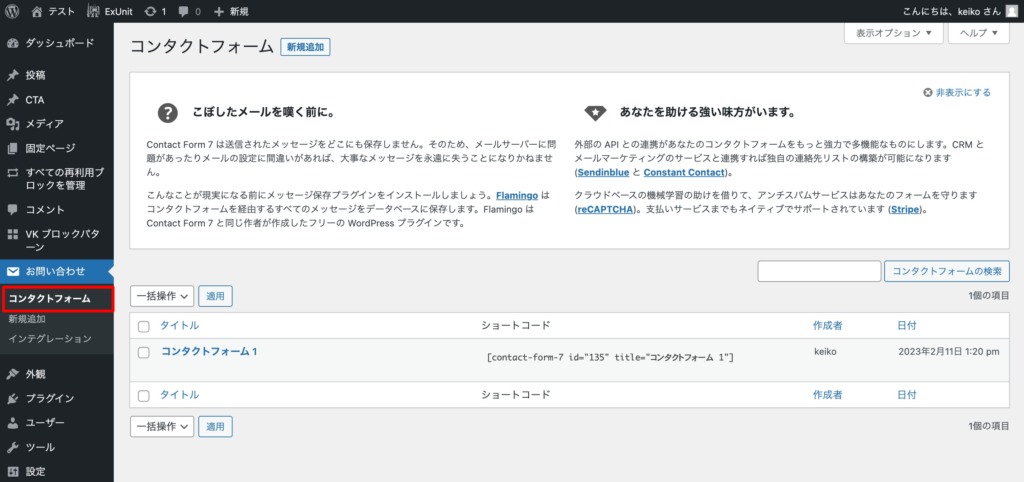Sort by 作成者 in table footer
This screenshot has width=1024, height=482.
click(x=827, y=394)
